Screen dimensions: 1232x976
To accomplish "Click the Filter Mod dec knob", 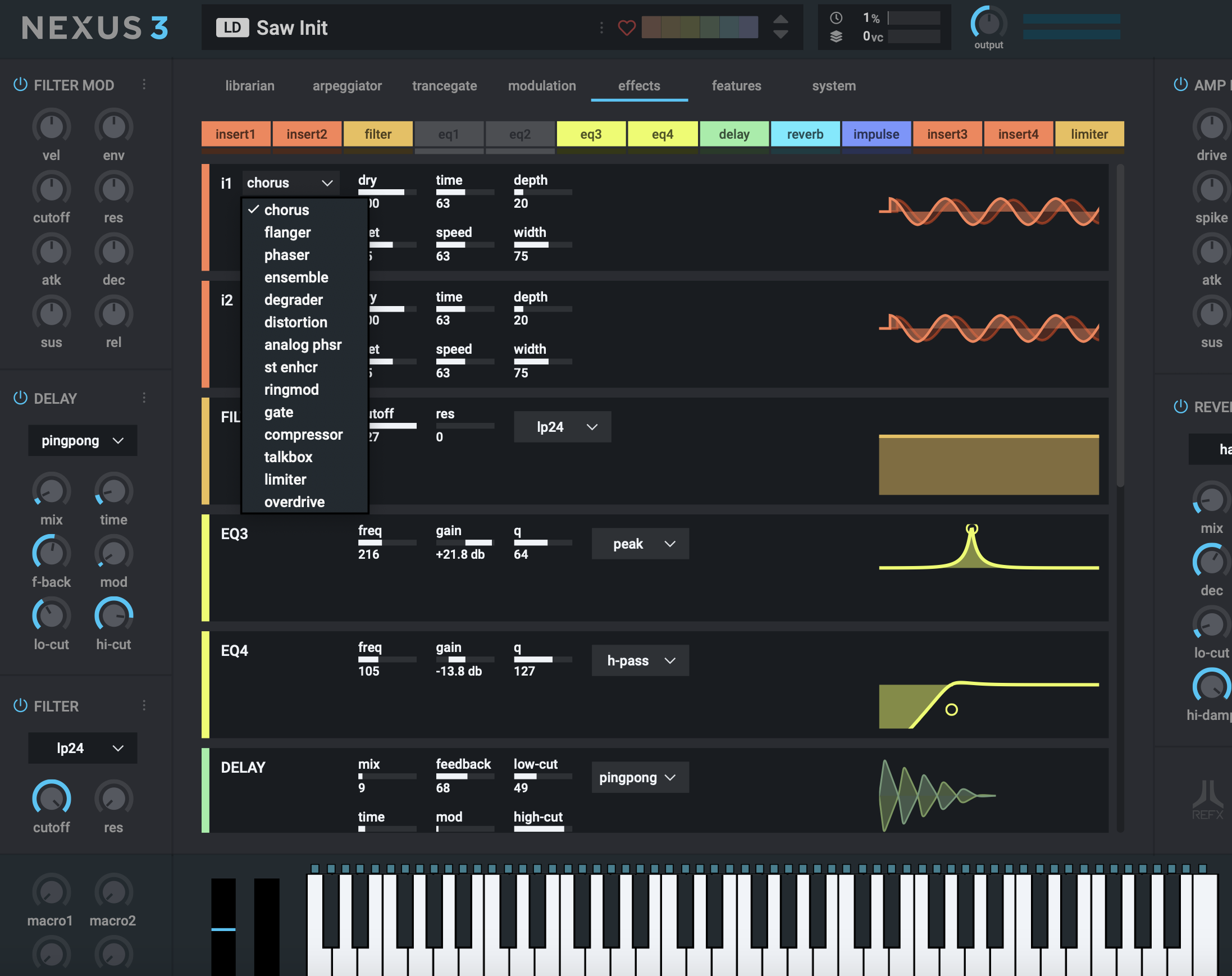I will pyautogui.click(x=113, y=251).
